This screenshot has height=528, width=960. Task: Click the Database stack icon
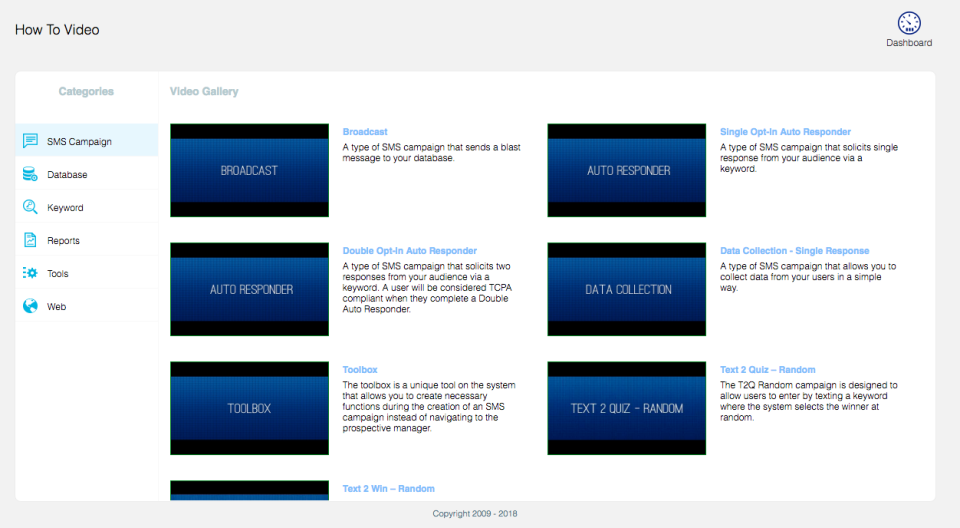(x=30, y=174)
